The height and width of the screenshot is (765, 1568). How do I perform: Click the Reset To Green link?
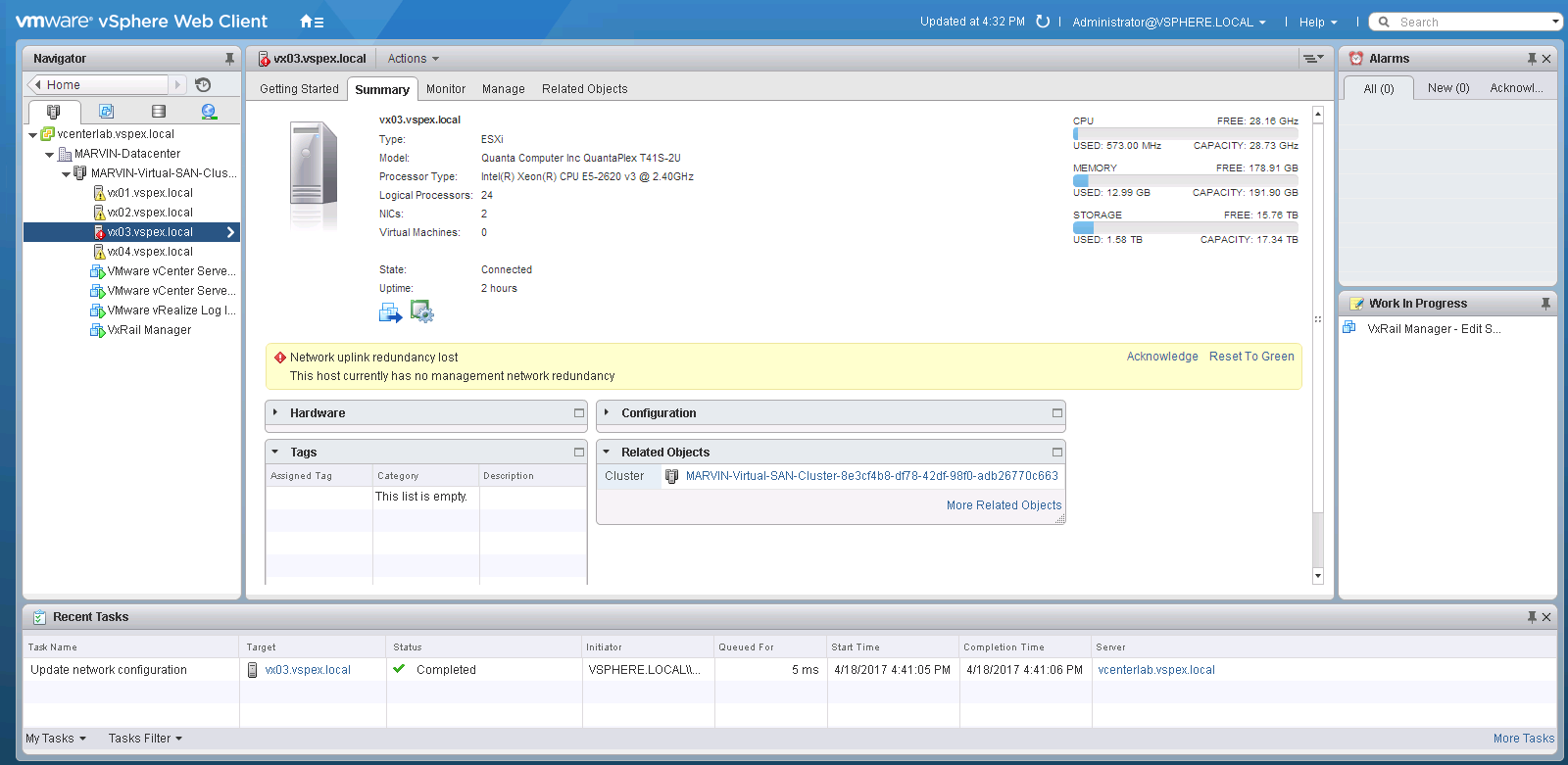point(1250,357)
